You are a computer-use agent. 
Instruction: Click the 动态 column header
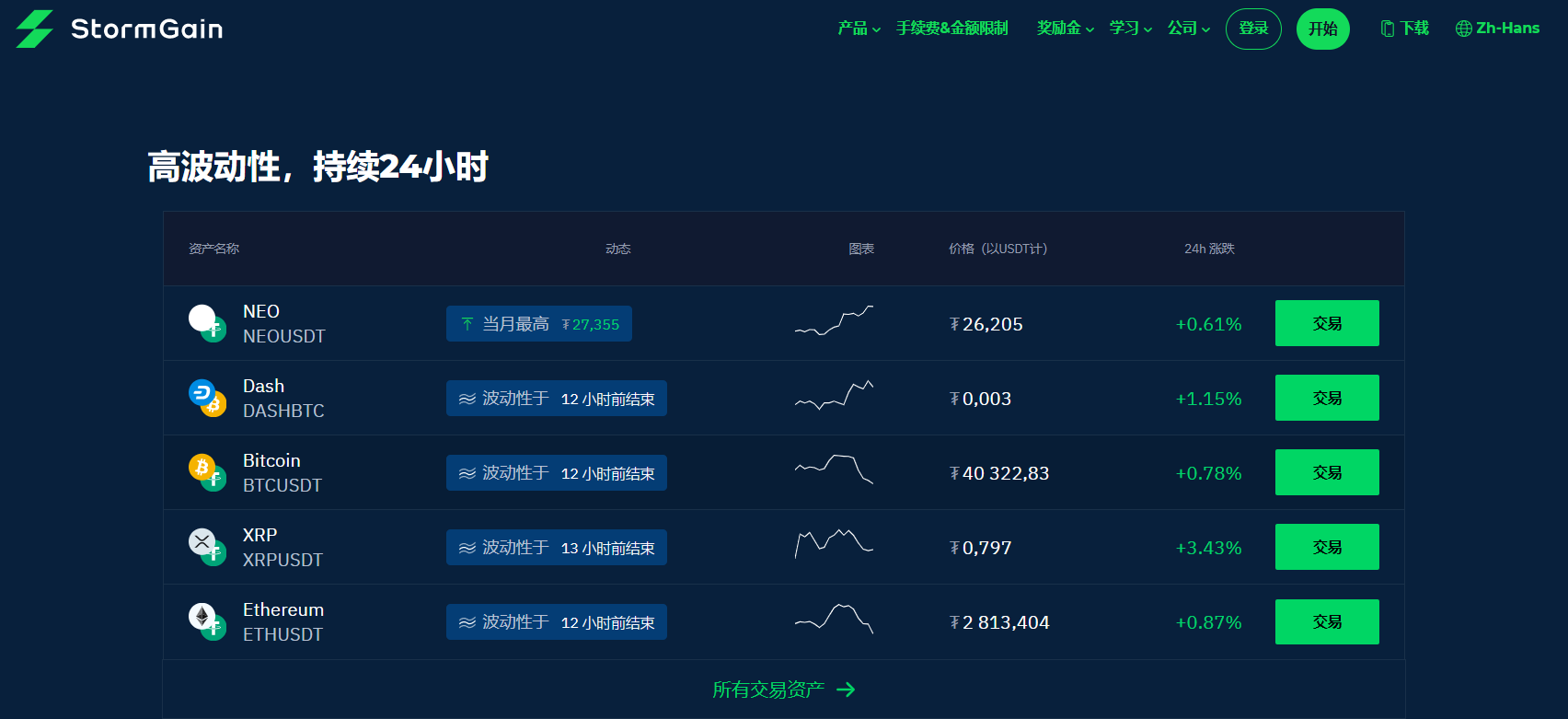click(618, 249)
